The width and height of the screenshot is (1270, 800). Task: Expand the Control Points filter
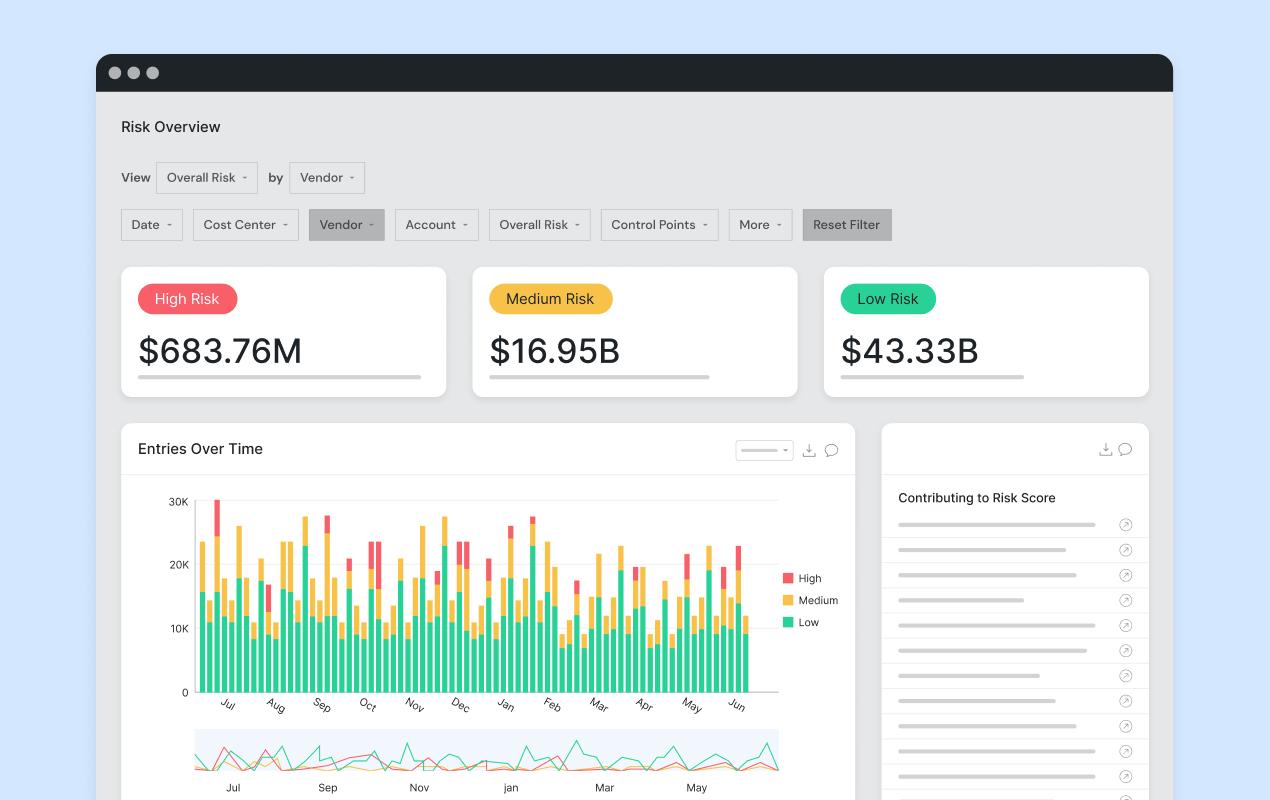659,225
